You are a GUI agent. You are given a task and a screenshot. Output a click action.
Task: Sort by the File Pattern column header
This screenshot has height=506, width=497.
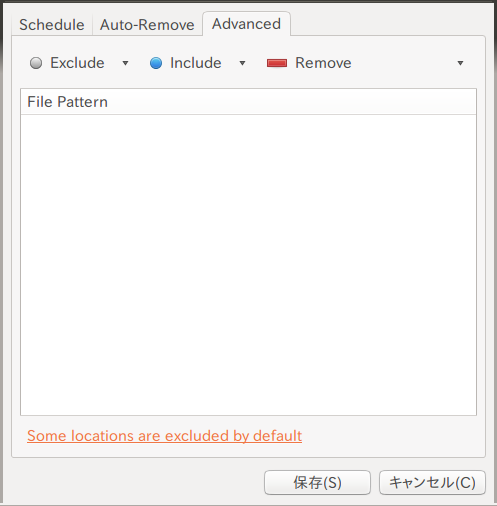[248, 102]
